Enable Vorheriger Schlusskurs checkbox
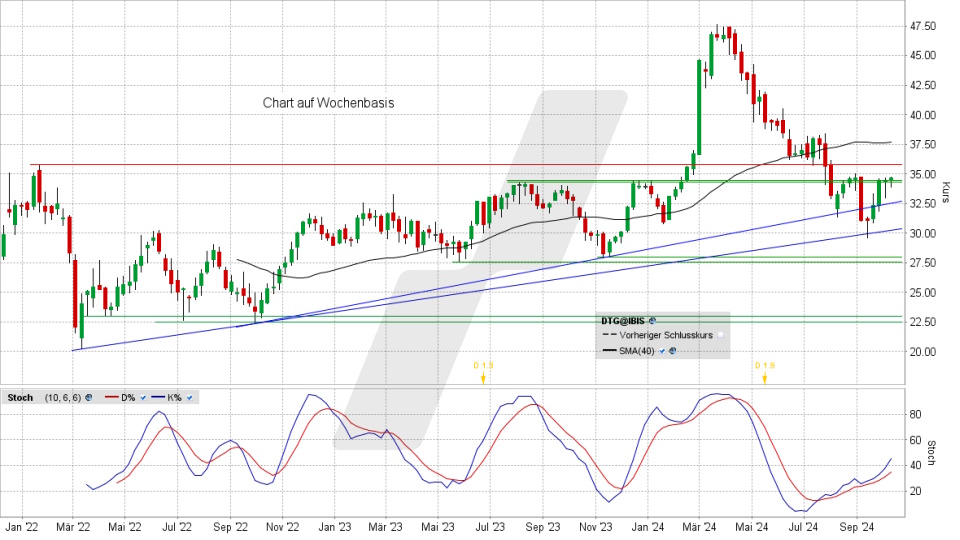This screenshot has width=960, height=540. 721,336
